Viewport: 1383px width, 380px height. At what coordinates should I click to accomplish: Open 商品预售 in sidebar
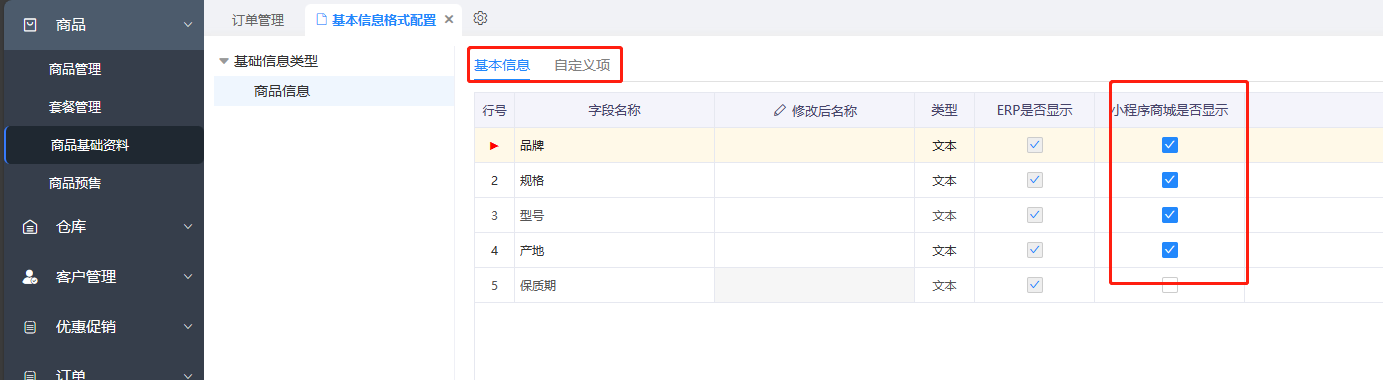(x=75, y=183)
